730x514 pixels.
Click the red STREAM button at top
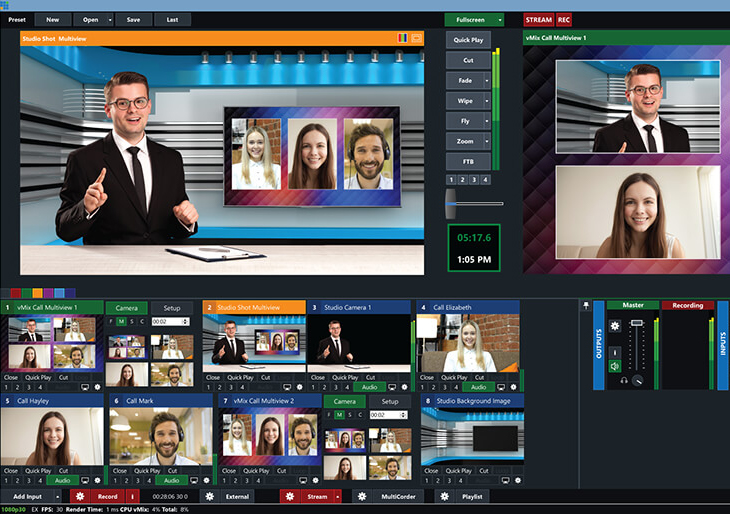click(x=539, y=20)
